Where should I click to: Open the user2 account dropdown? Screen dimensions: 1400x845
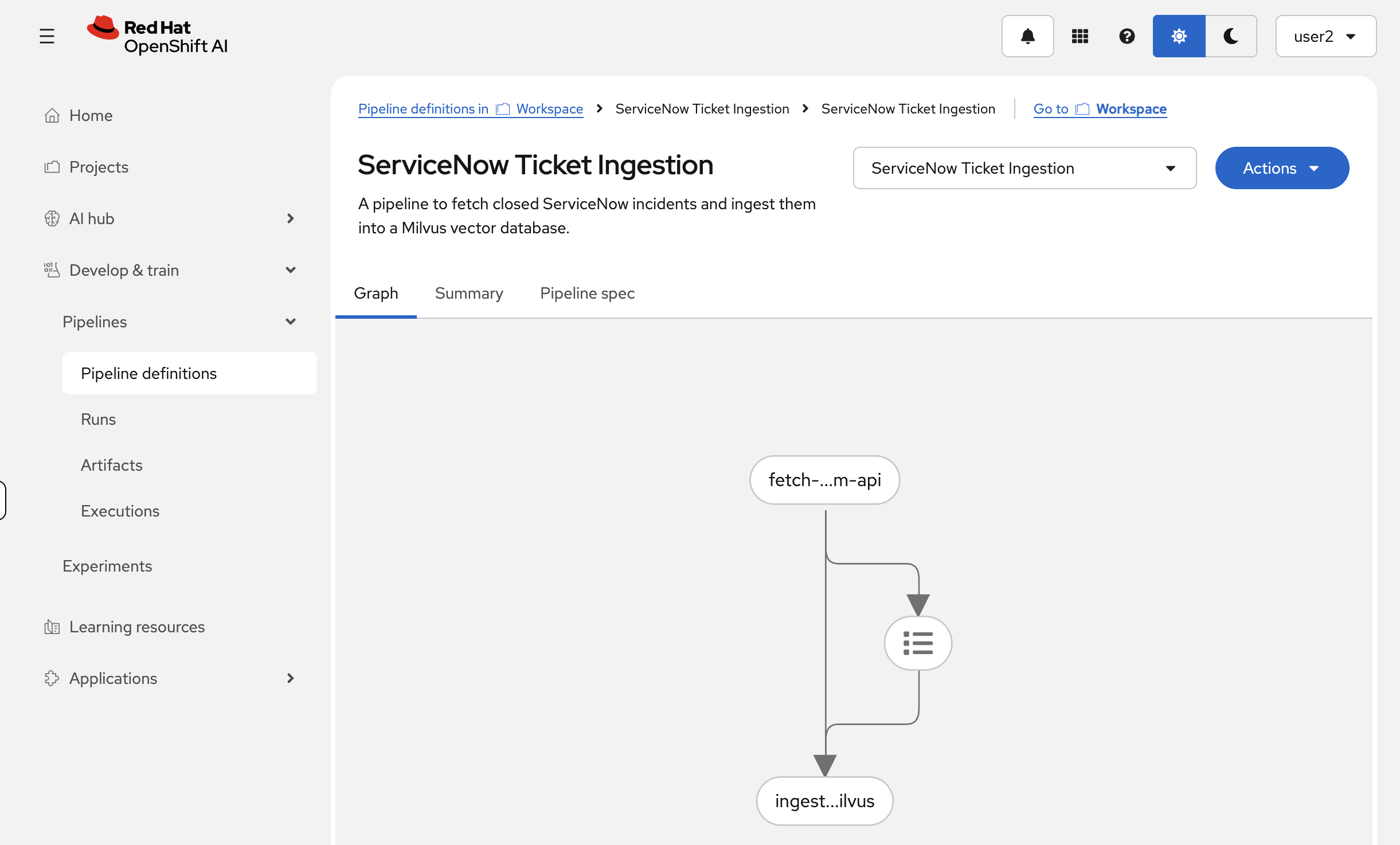(x=1325, y=36)
